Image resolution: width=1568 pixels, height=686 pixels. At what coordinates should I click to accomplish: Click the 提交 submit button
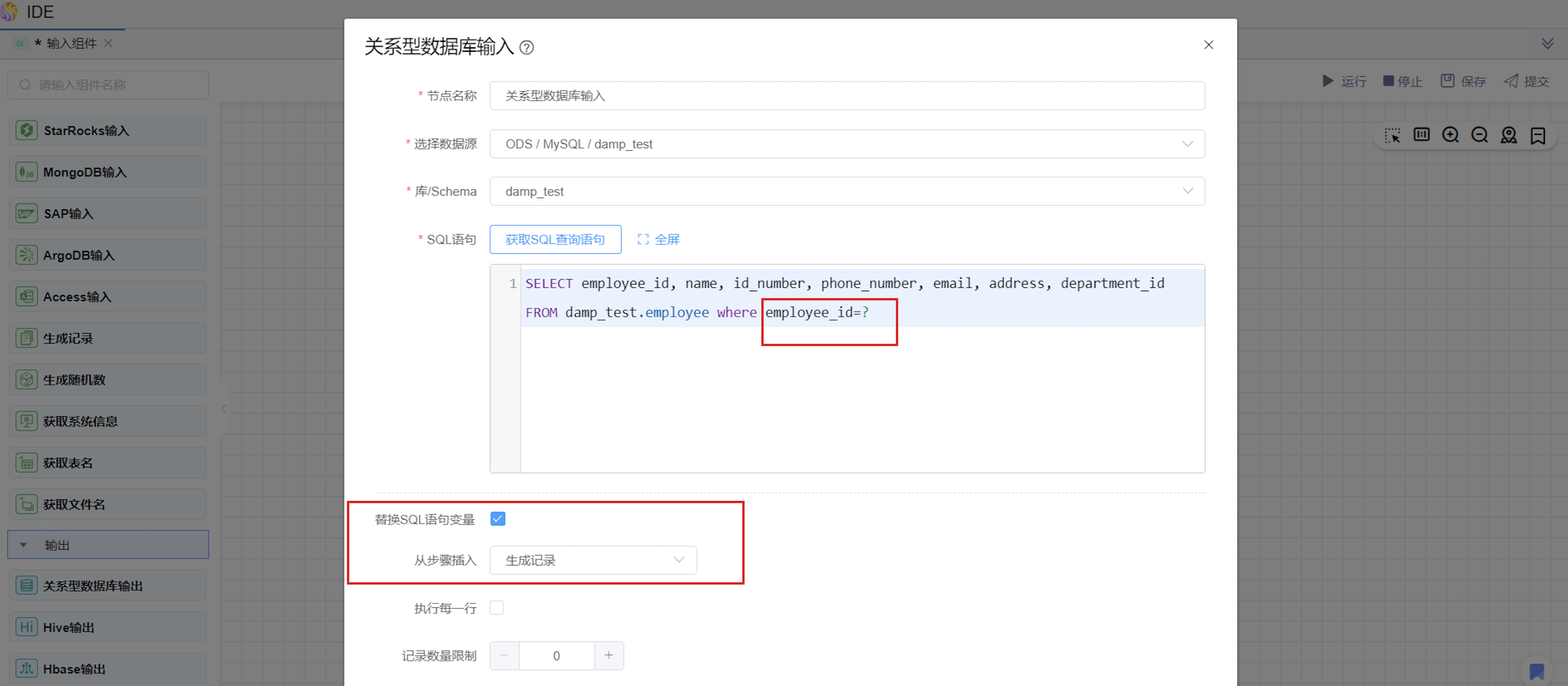click(1526, 81)
